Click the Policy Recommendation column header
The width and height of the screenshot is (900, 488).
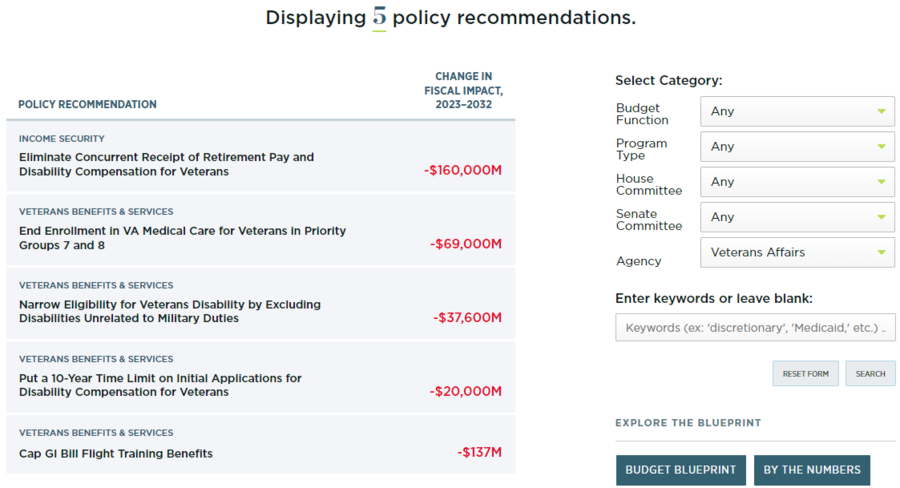tap(87, 104)
